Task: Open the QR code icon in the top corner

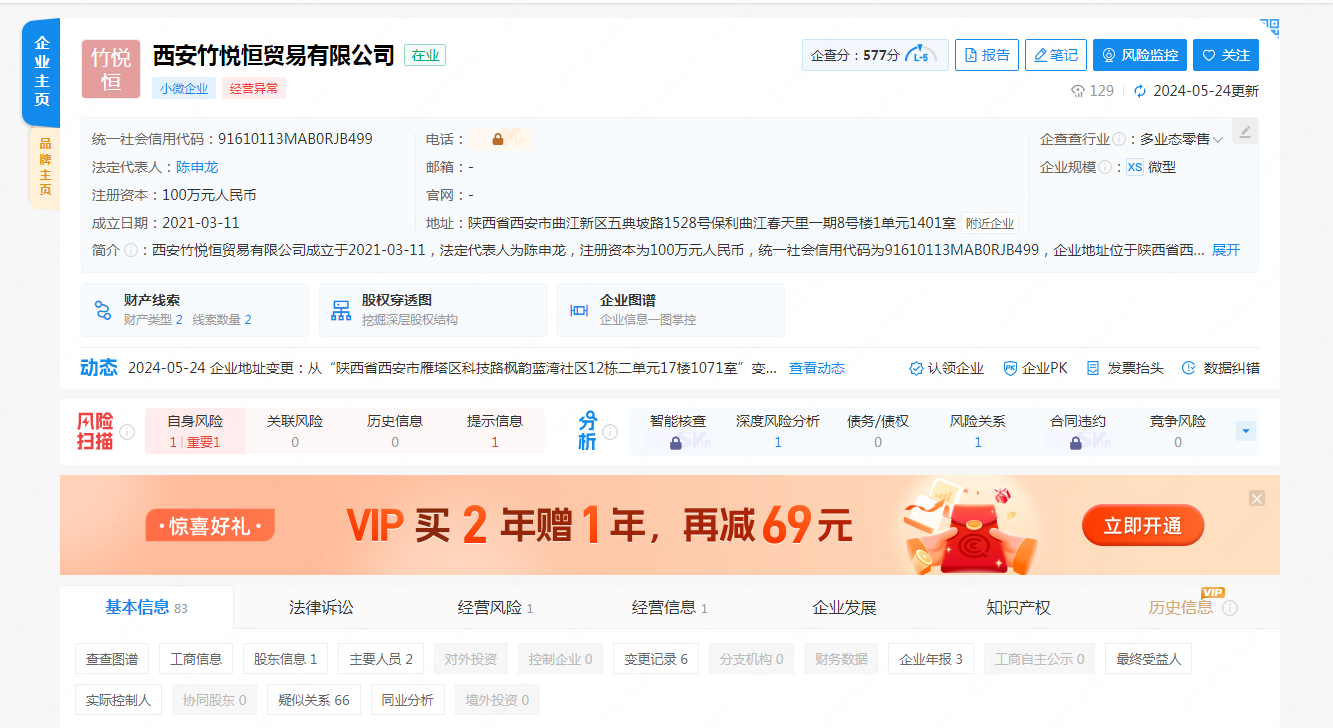Action: pos(1269,27)
